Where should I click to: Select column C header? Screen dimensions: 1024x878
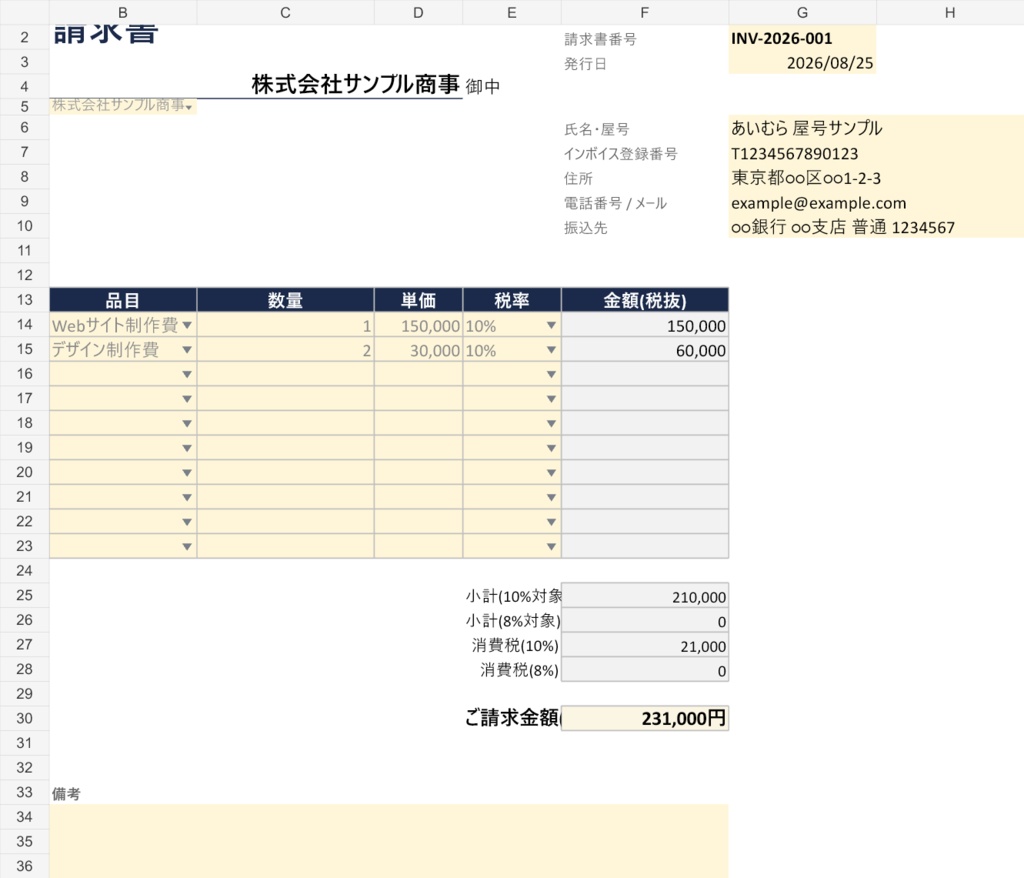285,12
